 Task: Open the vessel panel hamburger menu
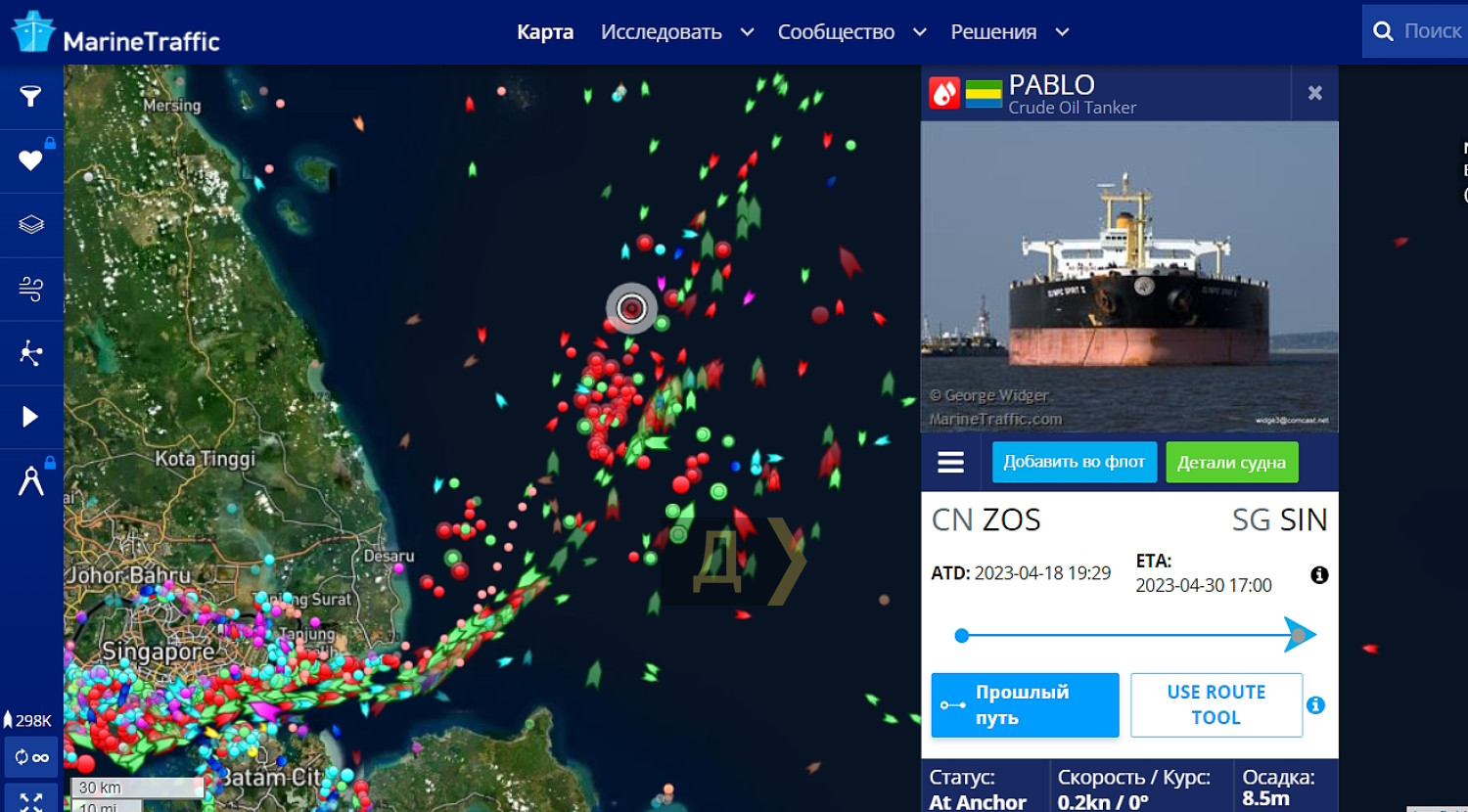pyautogui.click(x=950, y=462)
